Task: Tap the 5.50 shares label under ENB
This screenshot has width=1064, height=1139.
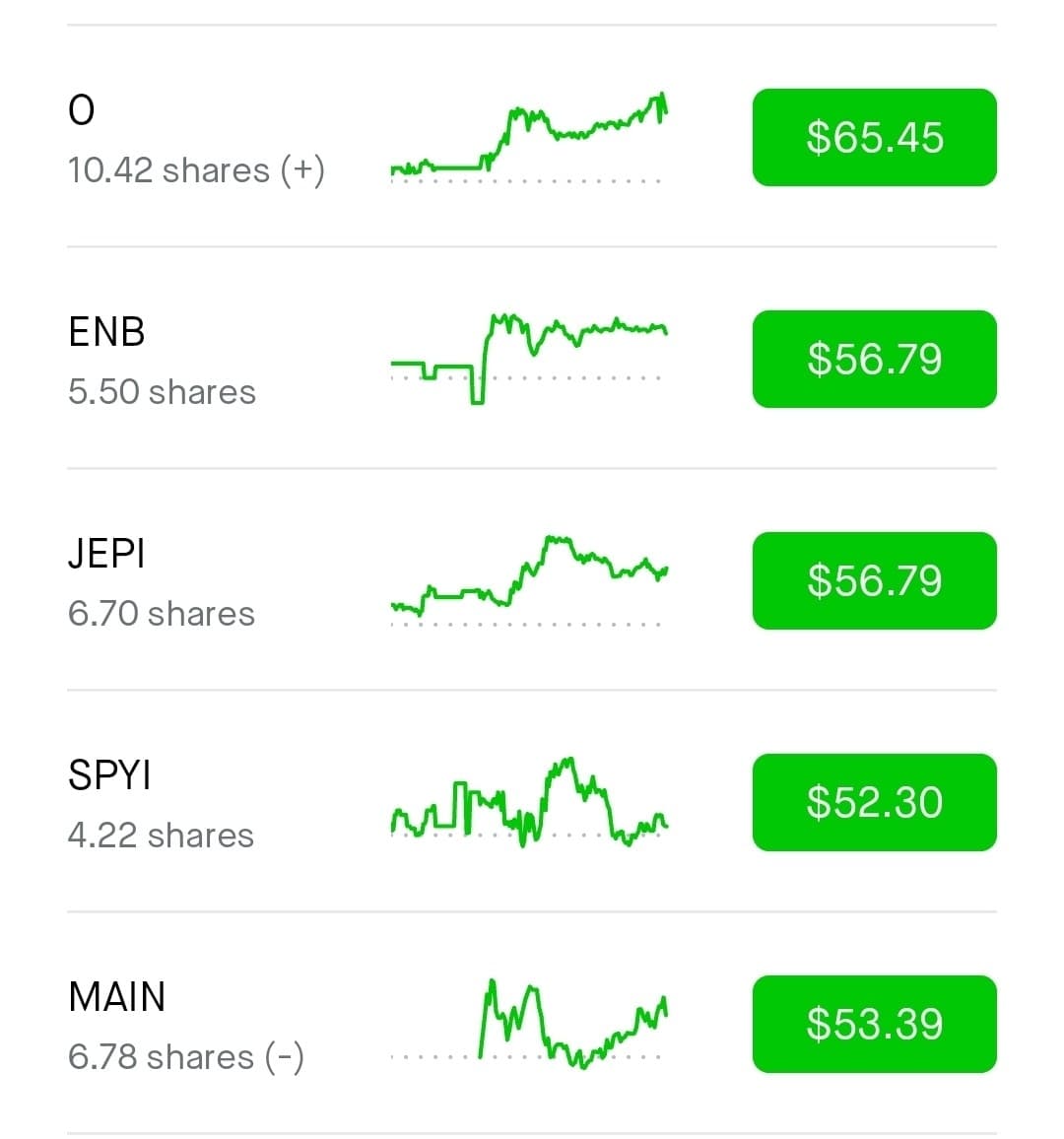Action: (x=162, y=392)
